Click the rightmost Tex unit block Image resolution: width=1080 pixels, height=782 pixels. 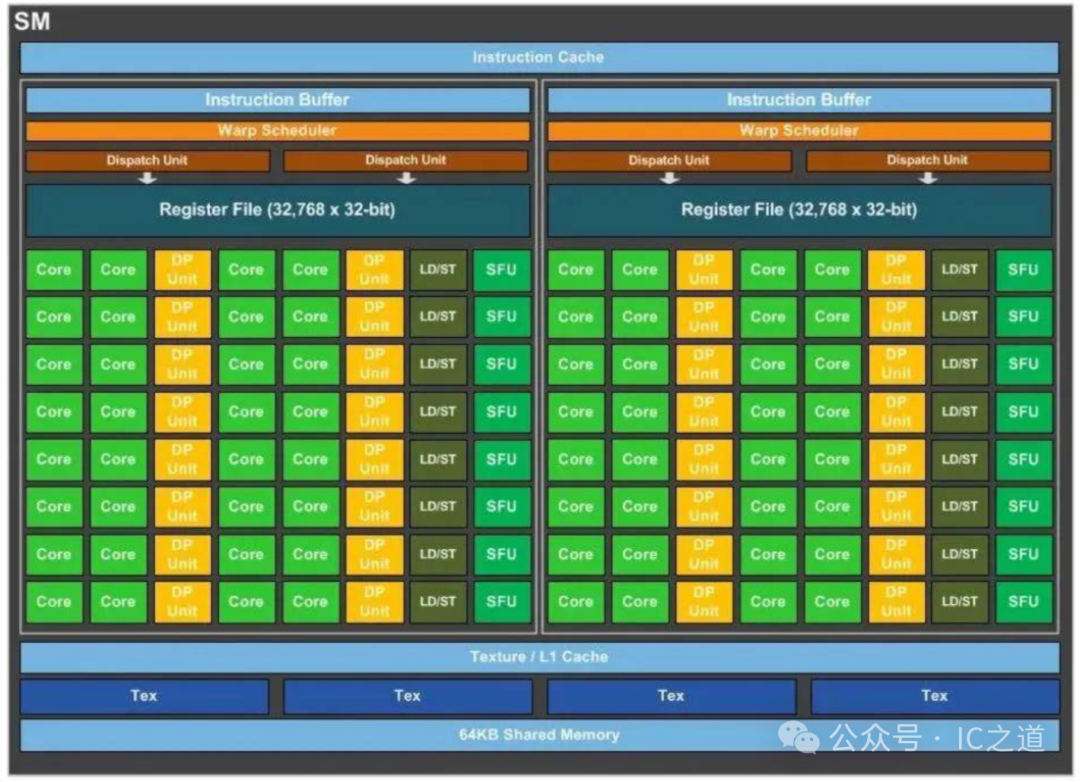[x=934, y=696]
